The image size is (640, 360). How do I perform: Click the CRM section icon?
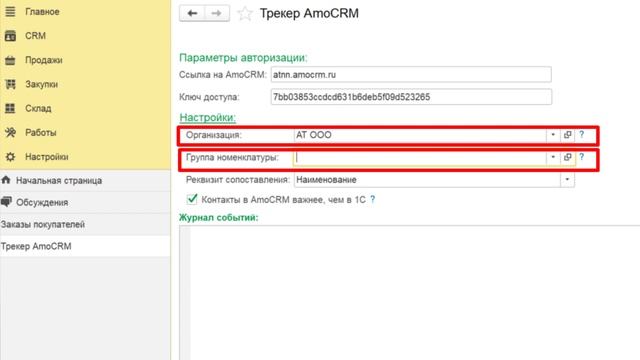click(10, 36)
